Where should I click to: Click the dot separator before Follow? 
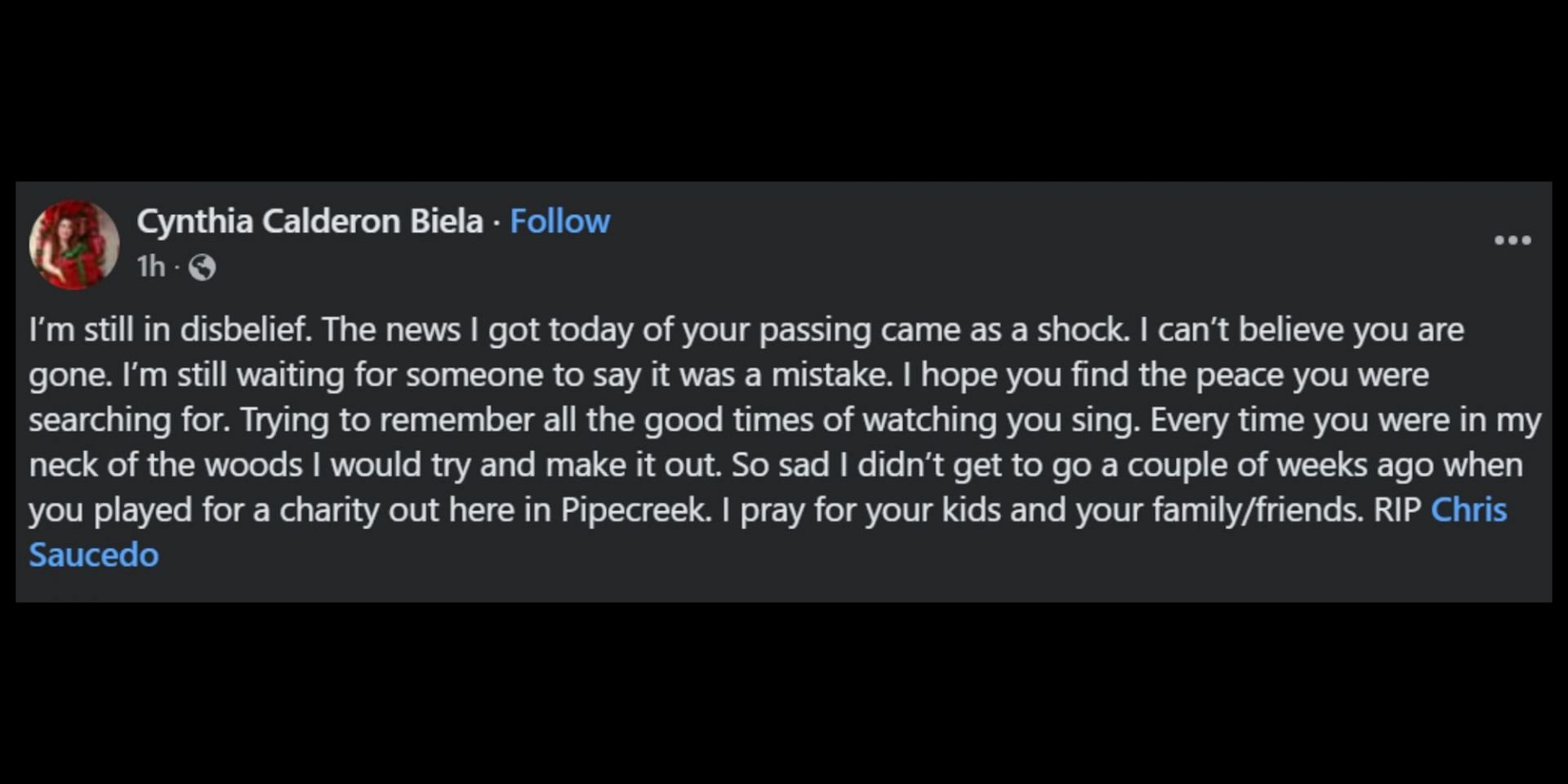(497, 223)
